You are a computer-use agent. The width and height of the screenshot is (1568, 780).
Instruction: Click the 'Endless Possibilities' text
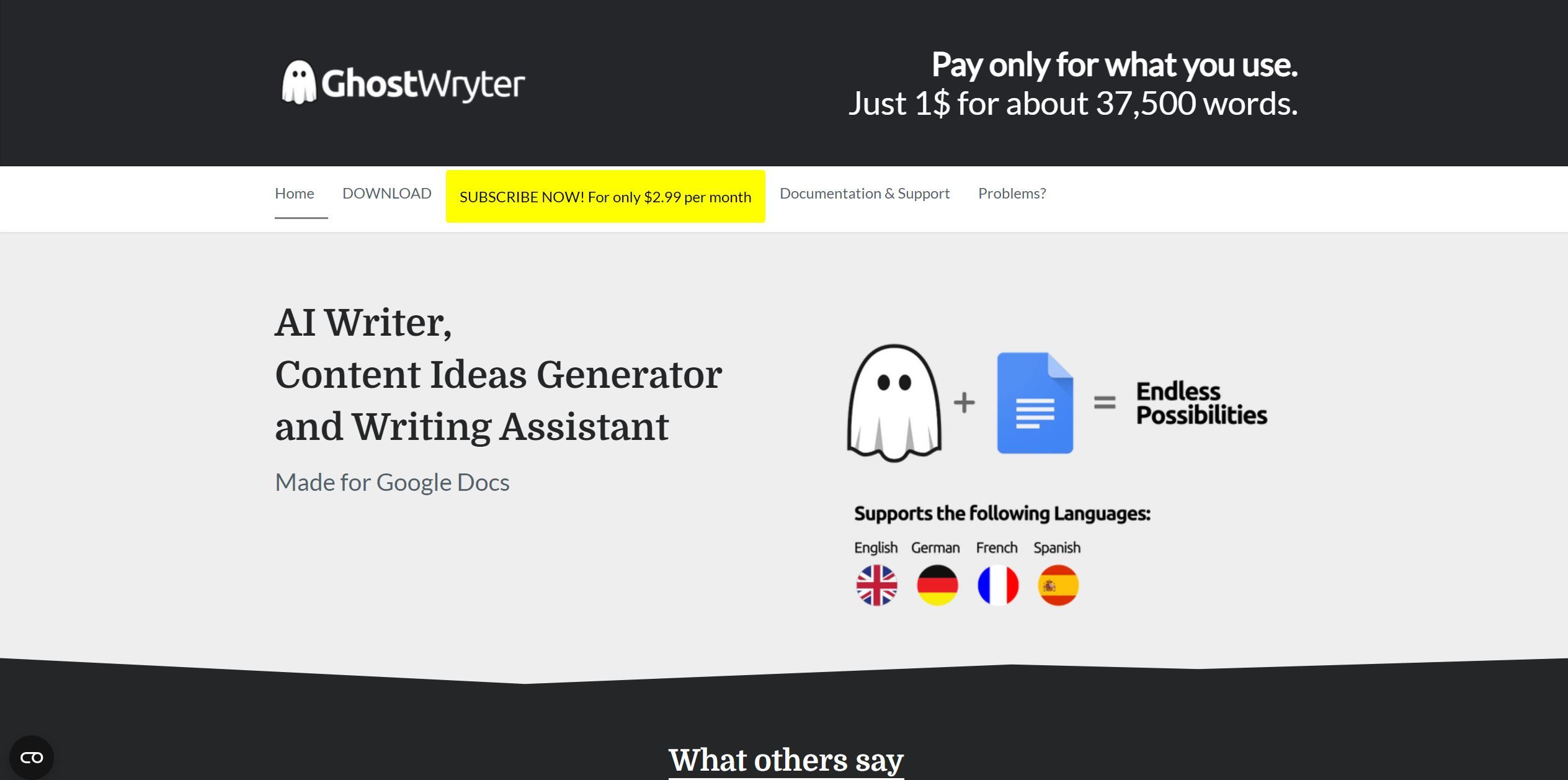coord(1201,403)
